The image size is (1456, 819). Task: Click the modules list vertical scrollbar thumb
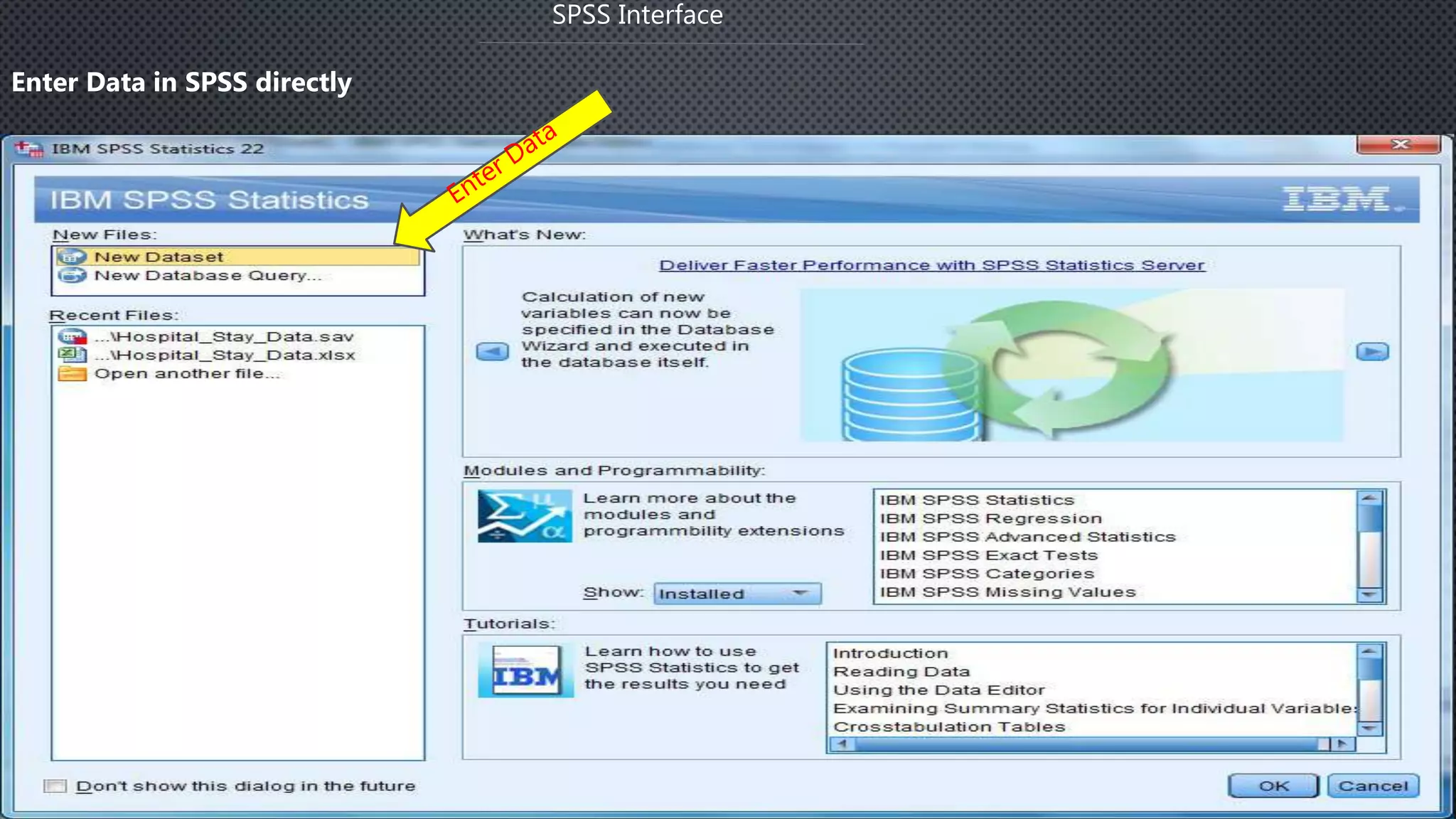point(1370,518)
